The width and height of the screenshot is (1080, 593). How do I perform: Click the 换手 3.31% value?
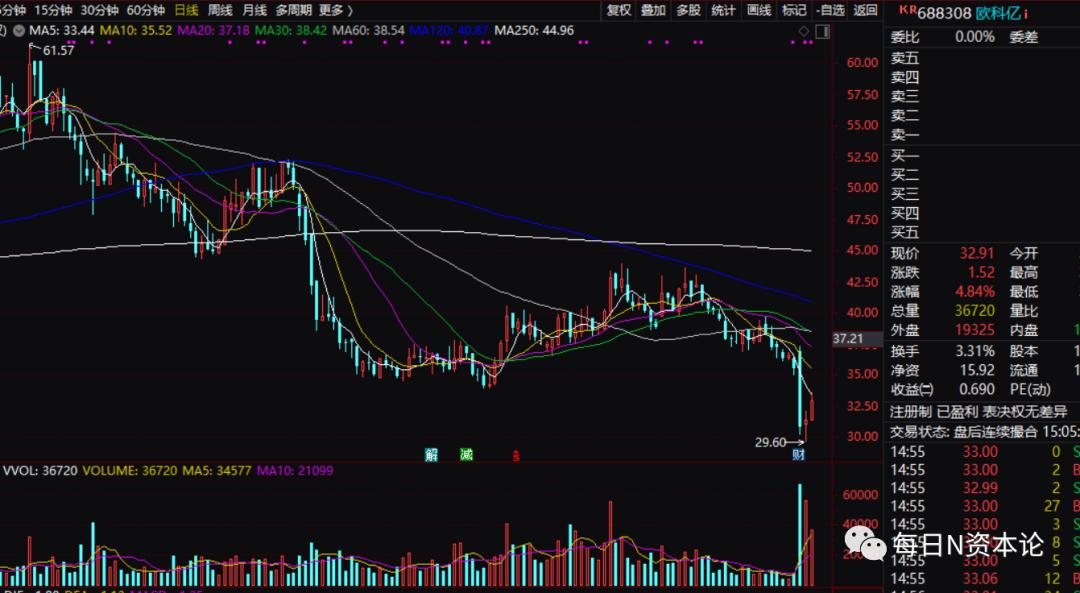coord(975,351)
